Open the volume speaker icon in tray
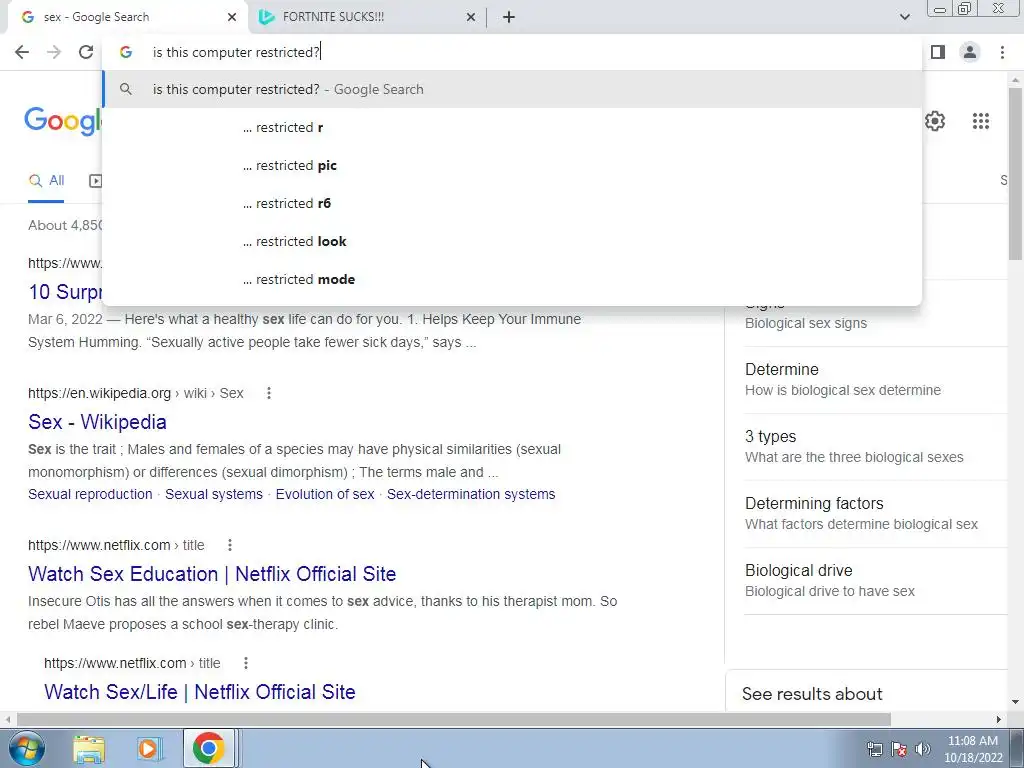 pyautogui.click(x=923, y=749)
